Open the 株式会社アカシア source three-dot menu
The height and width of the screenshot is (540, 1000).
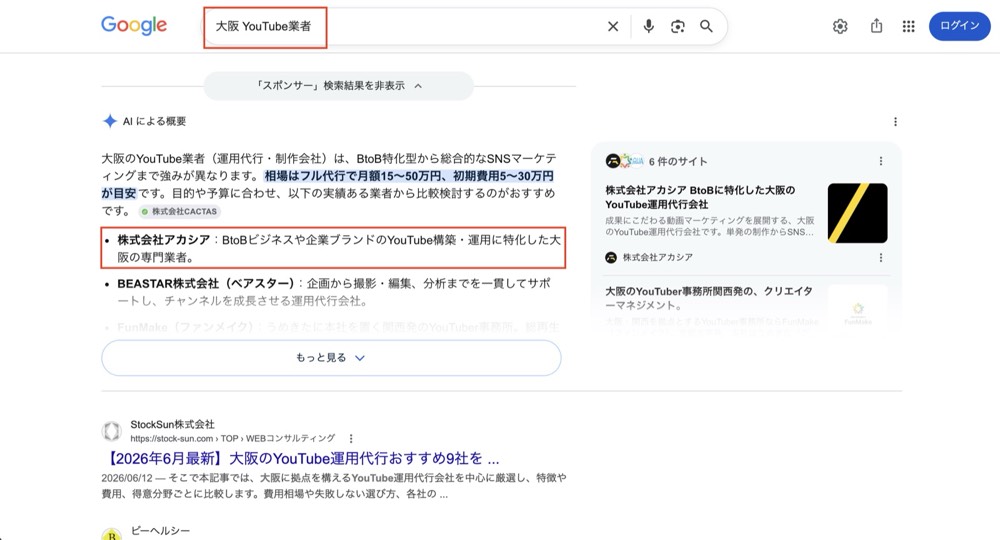881,258
